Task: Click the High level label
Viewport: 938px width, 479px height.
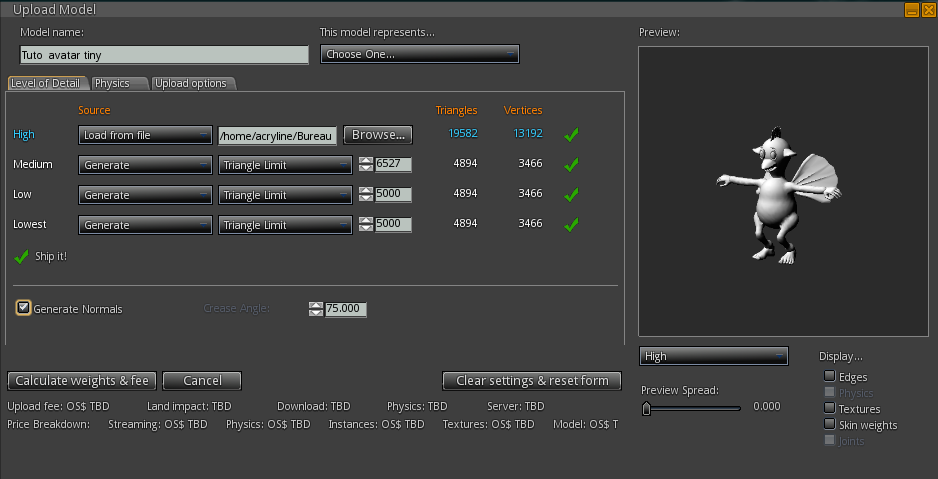Action: 24,135
